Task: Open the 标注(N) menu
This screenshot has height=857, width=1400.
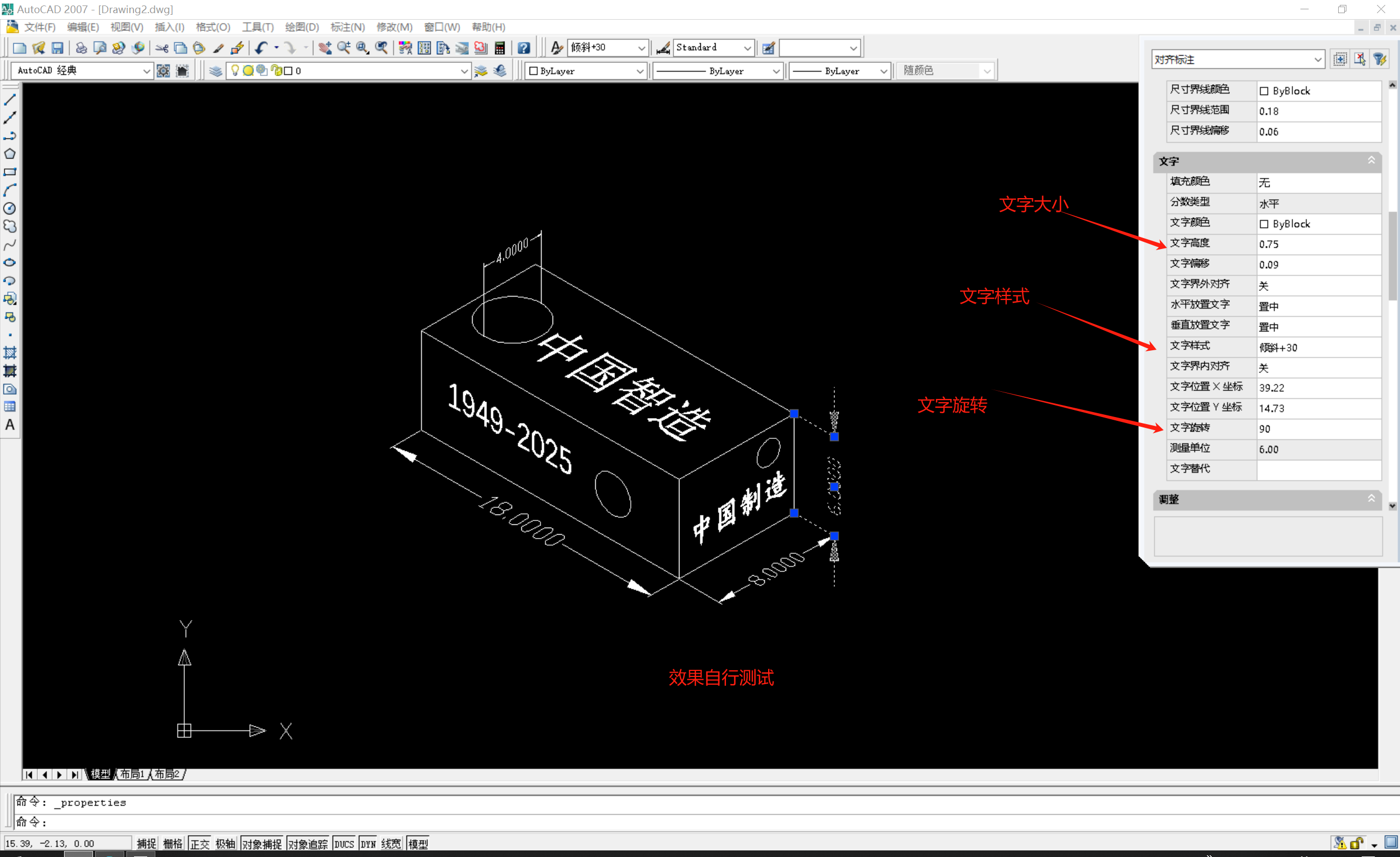Action: click(347, 27)
